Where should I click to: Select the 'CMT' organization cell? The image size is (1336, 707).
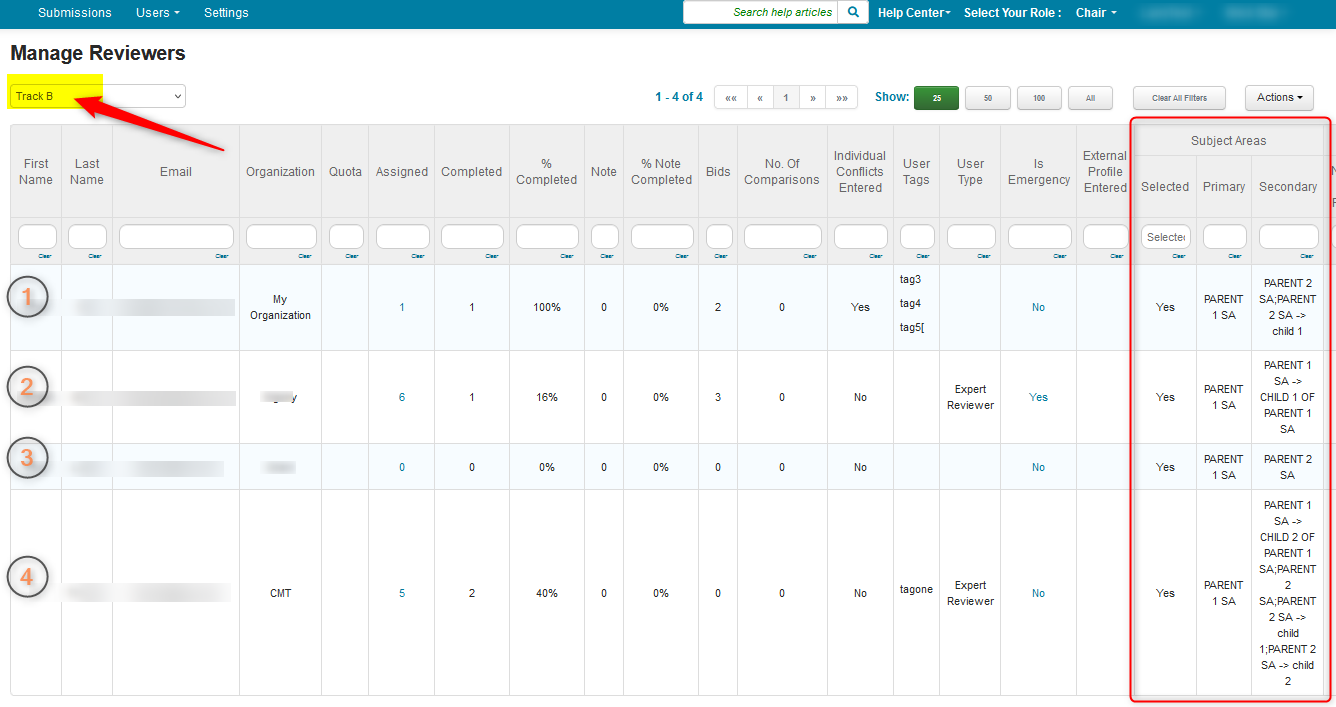pos(280,594)
